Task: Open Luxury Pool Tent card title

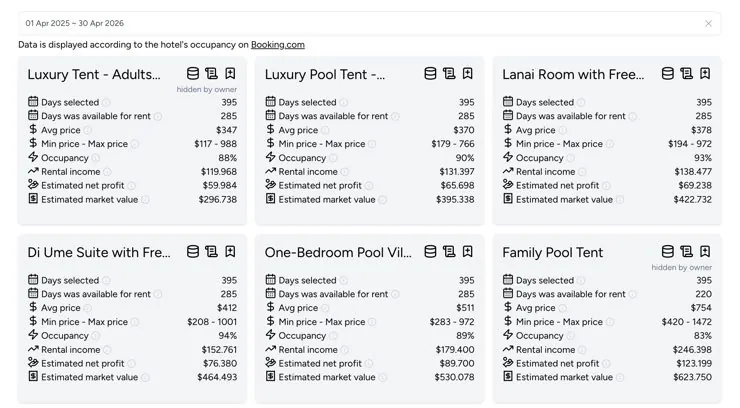Action: click(x=325, y=75)
